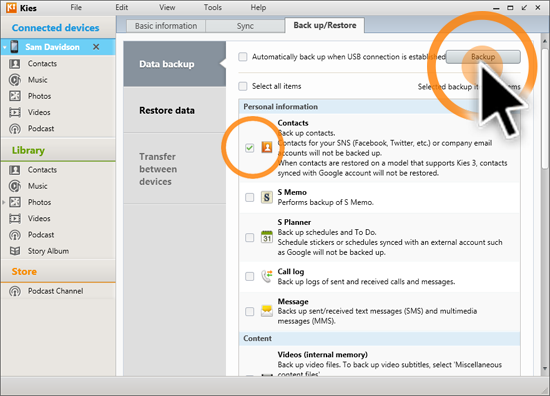Click the Backup button
Viewport: 550px width, 396px height.
pos(483,57)
